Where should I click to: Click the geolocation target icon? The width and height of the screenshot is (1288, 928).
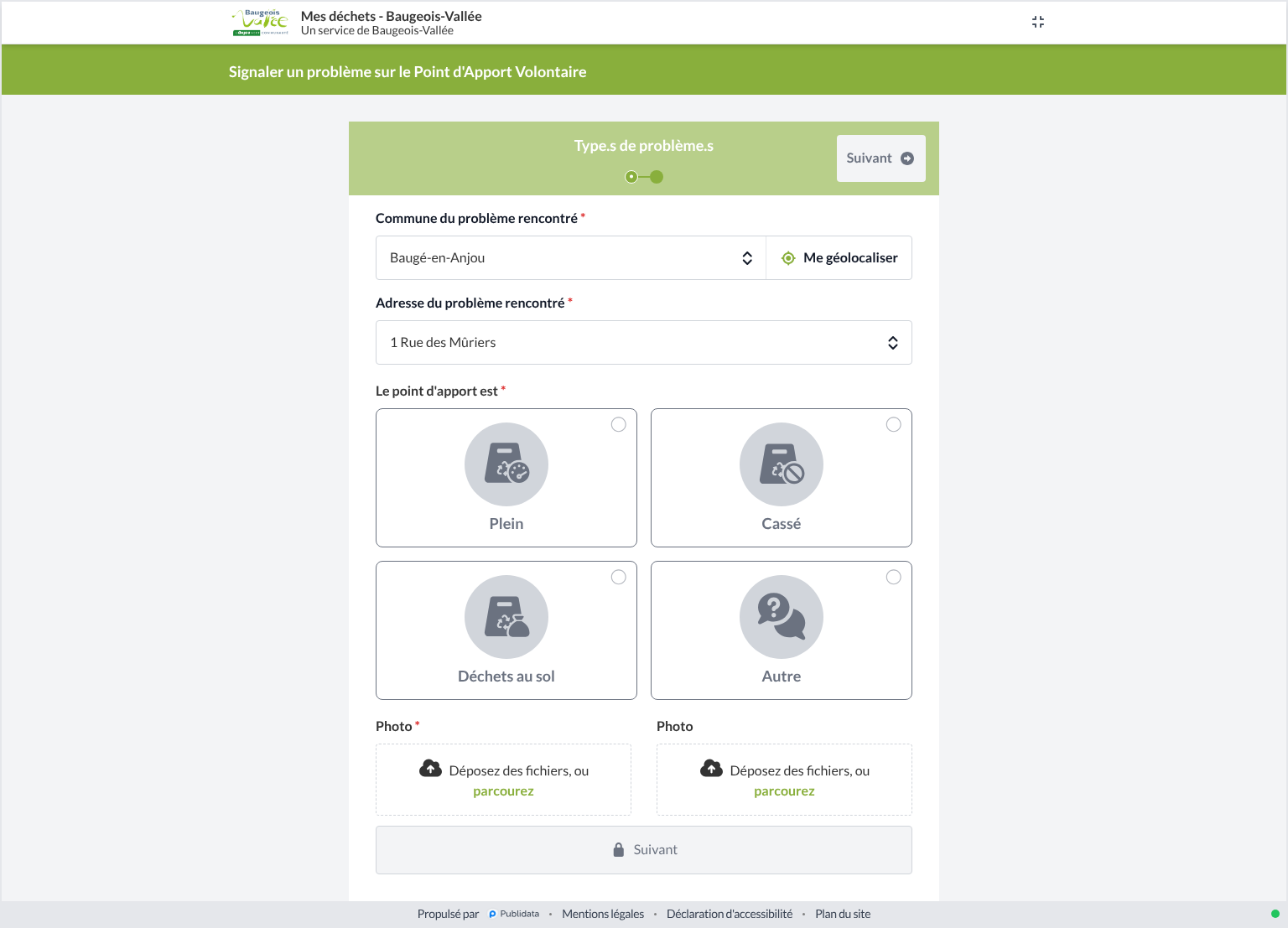[x=788, y=258]
